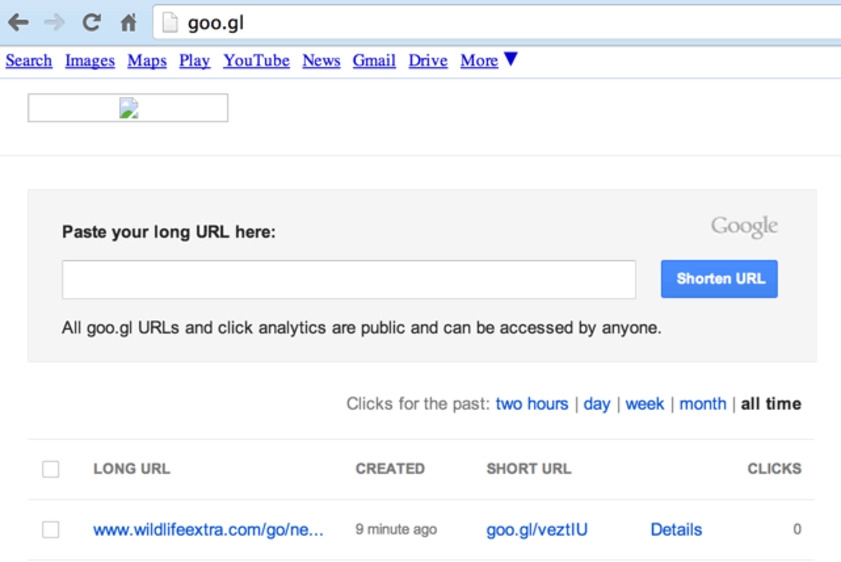Screen dimensions: 841x562
Task: Go to the browser home page icon
Action: (x=128, y=22)
